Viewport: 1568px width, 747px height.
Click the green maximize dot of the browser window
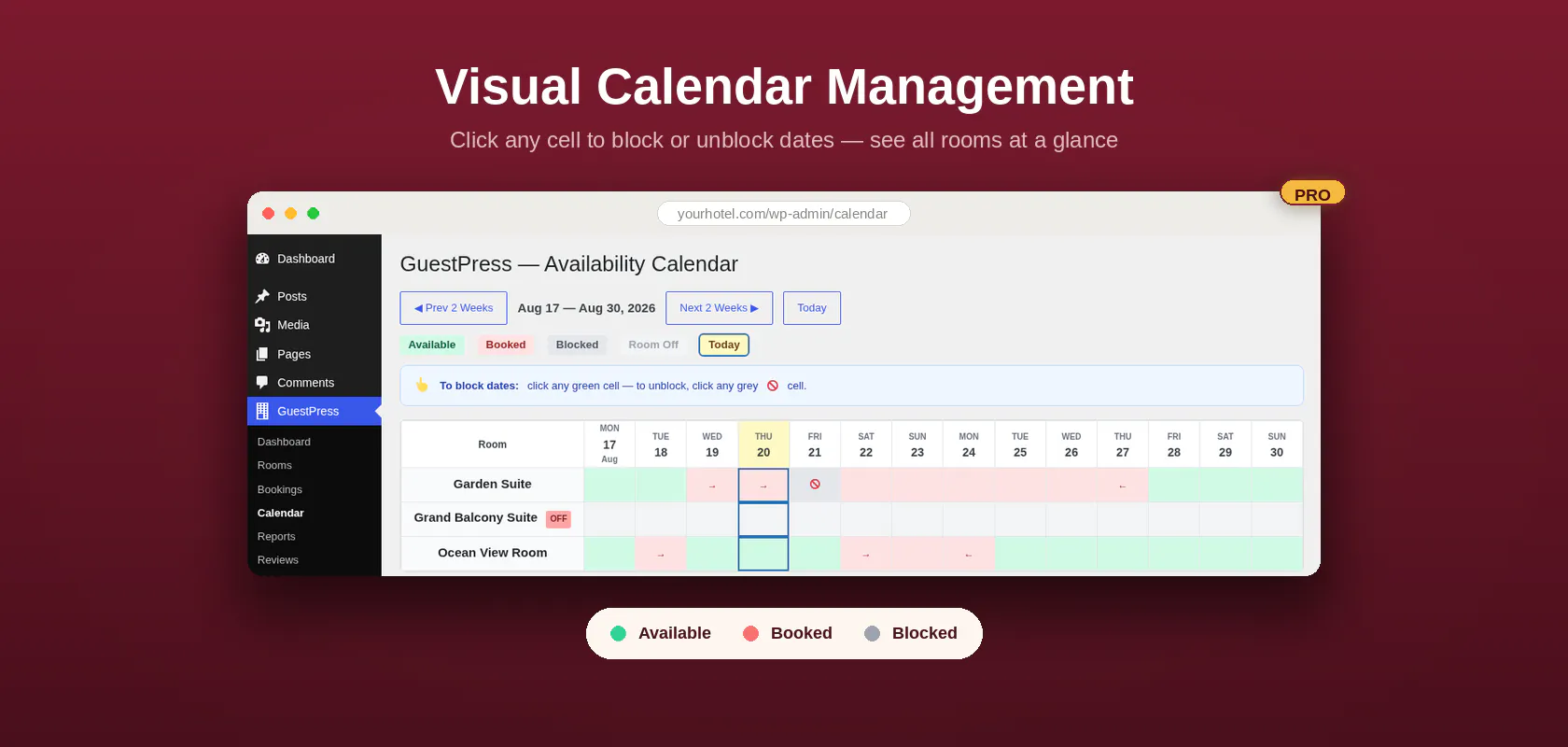[x=314, y=213]
